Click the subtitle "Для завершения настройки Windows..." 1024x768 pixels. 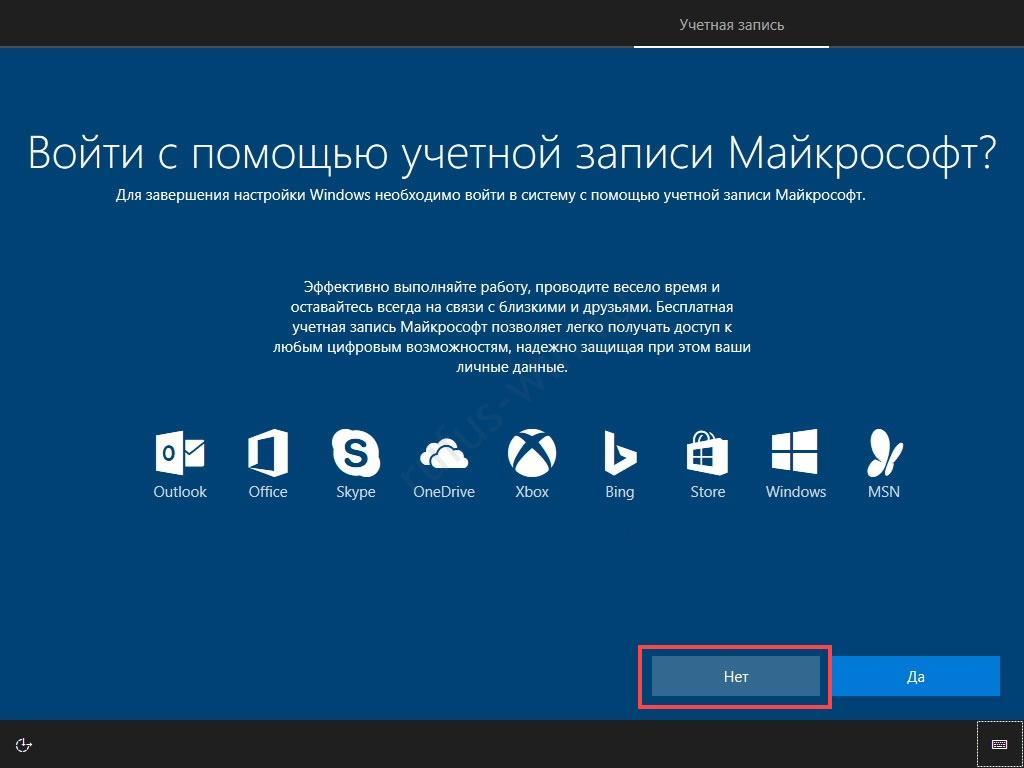click(x=490, y=195)
